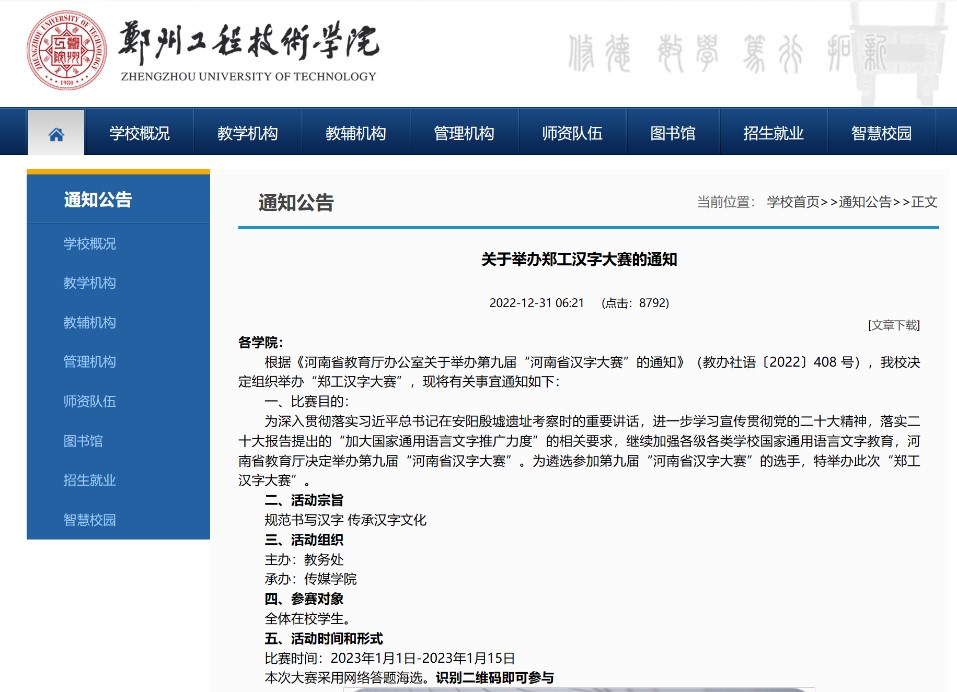The image size is (957, 692).
Task: Open 教学机构 in top navigation bar
Action: (247, 133)
